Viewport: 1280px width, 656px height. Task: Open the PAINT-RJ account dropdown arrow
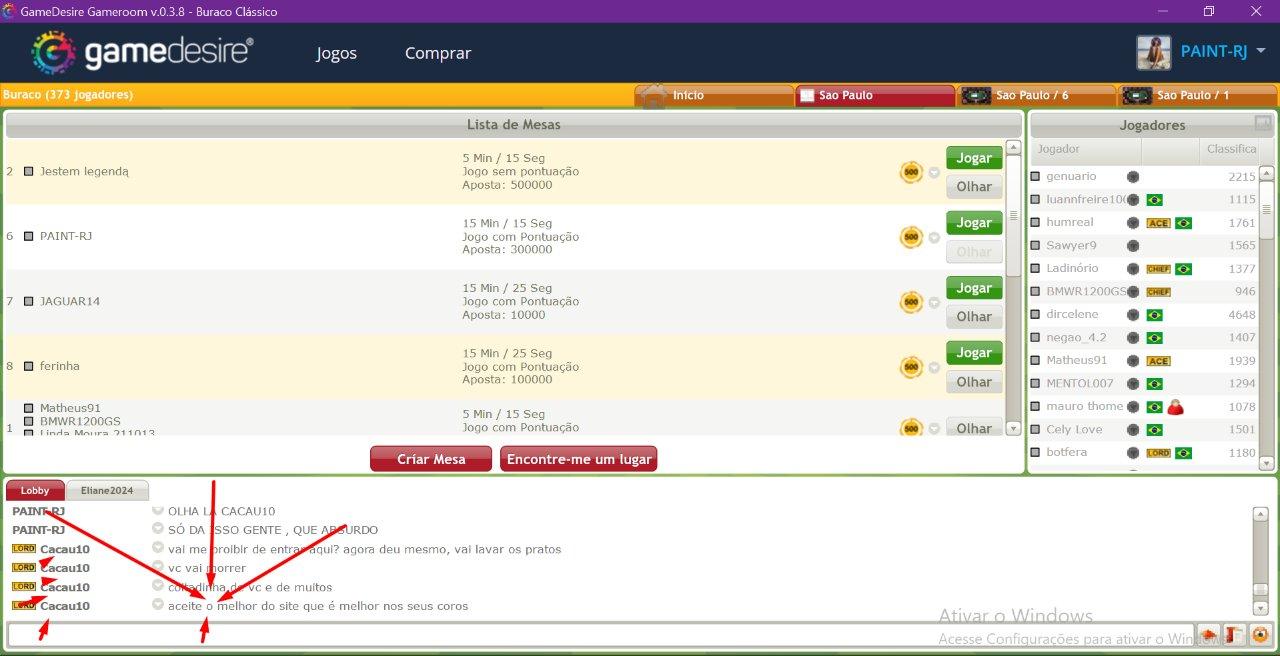point(1261,51)
